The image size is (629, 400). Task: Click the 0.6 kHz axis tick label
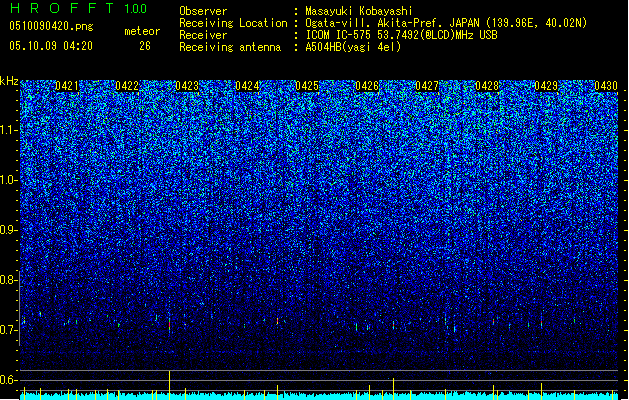coord(8,380)
